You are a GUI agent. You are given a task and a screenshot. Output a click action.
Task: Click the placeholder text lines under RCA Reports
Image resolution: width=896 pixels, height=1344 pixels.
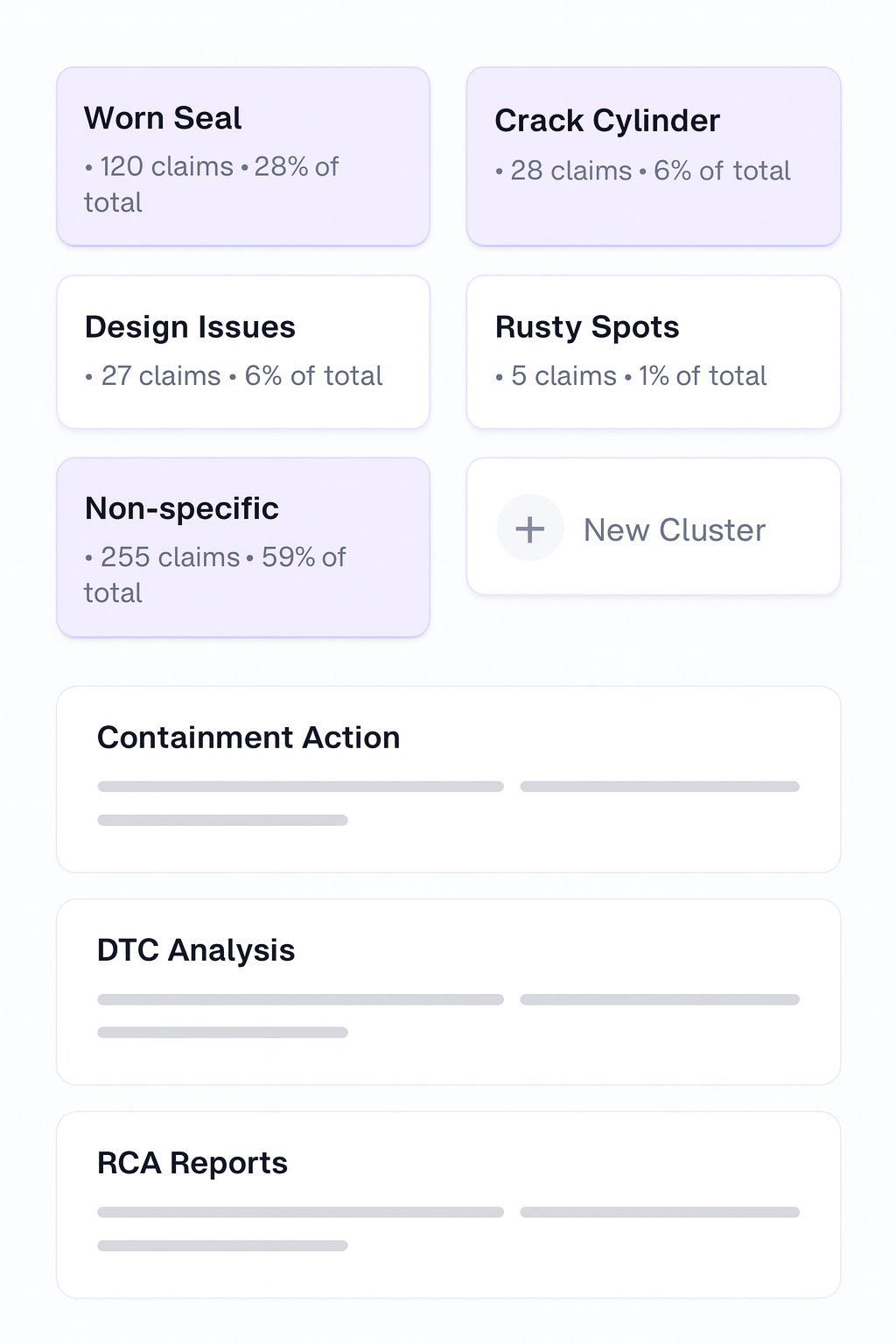tap(300, 1212)
